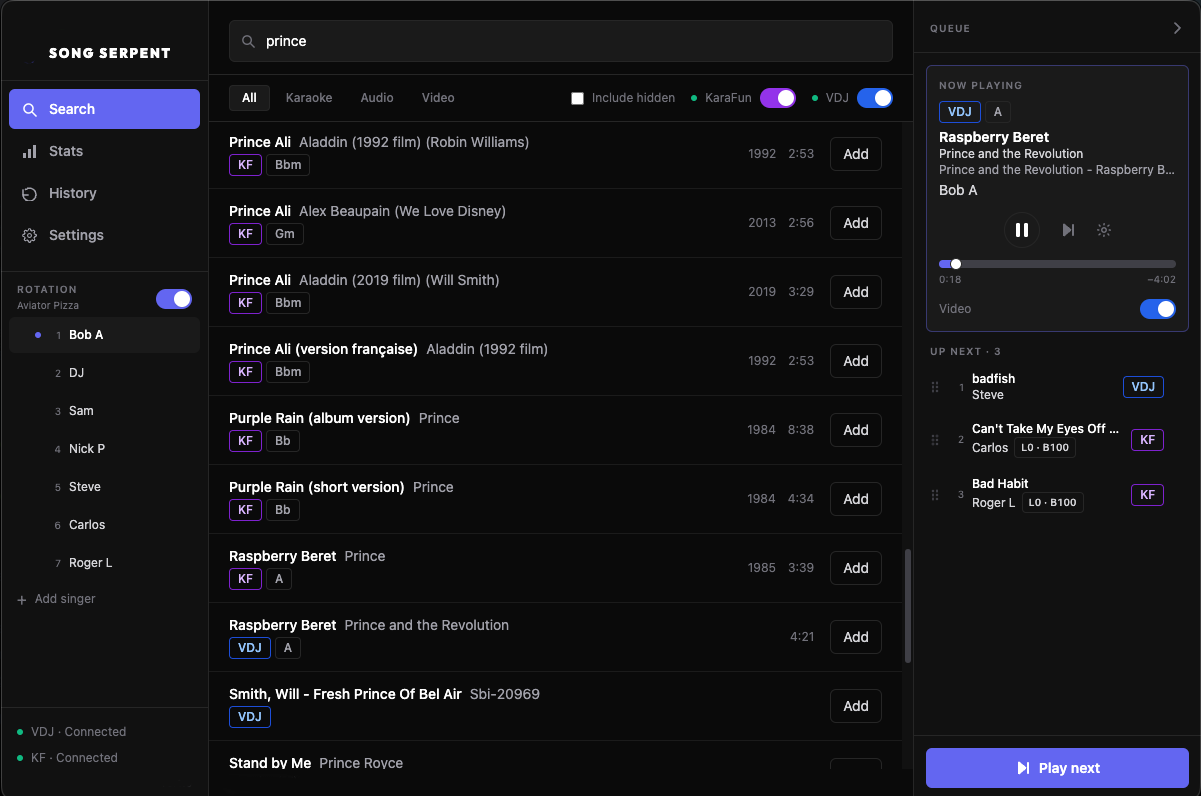Open Search in the sidebar
Screen dimensions: 1201x796
[x=104, y=109]
